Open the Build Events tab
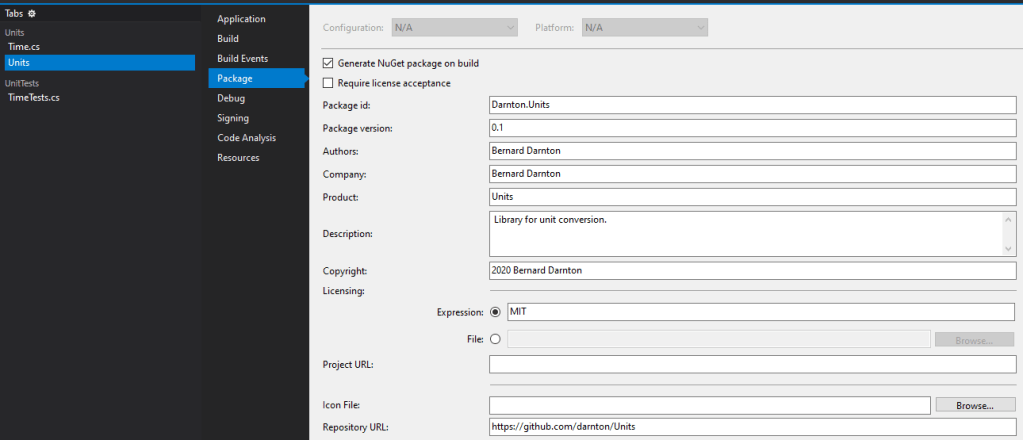 [x=242, y=59]
